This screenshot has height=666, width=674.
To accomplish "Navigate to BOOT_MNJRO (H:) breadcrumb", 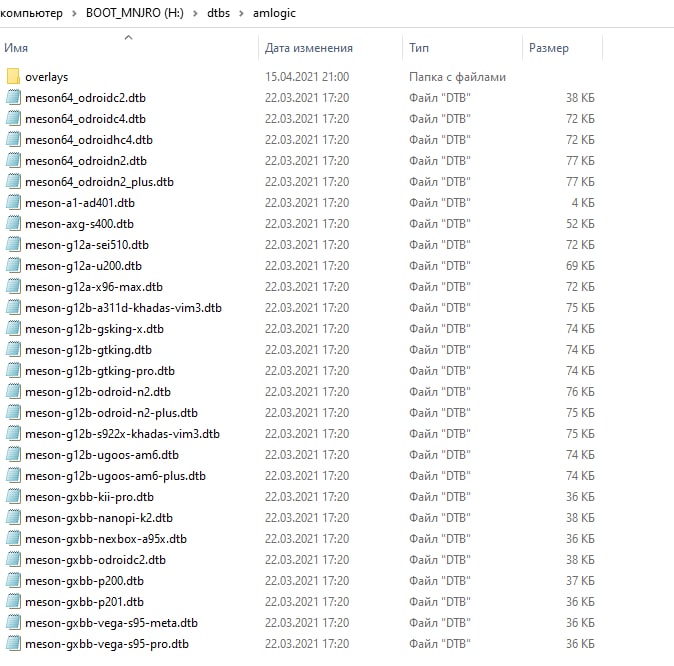I will (x=135, y=13).
